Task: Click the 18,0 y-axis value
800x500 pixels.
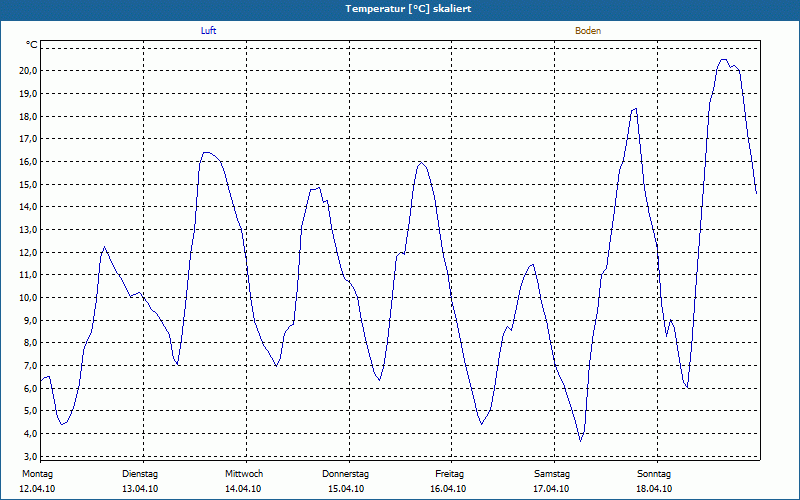Action: [29, 116]
